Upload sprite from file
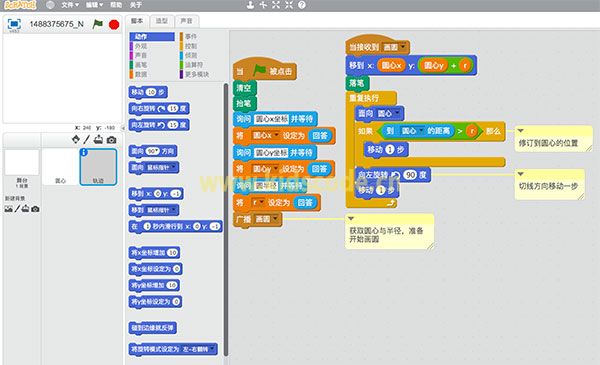This screenshot has height=365, width=600. point(98,140)
